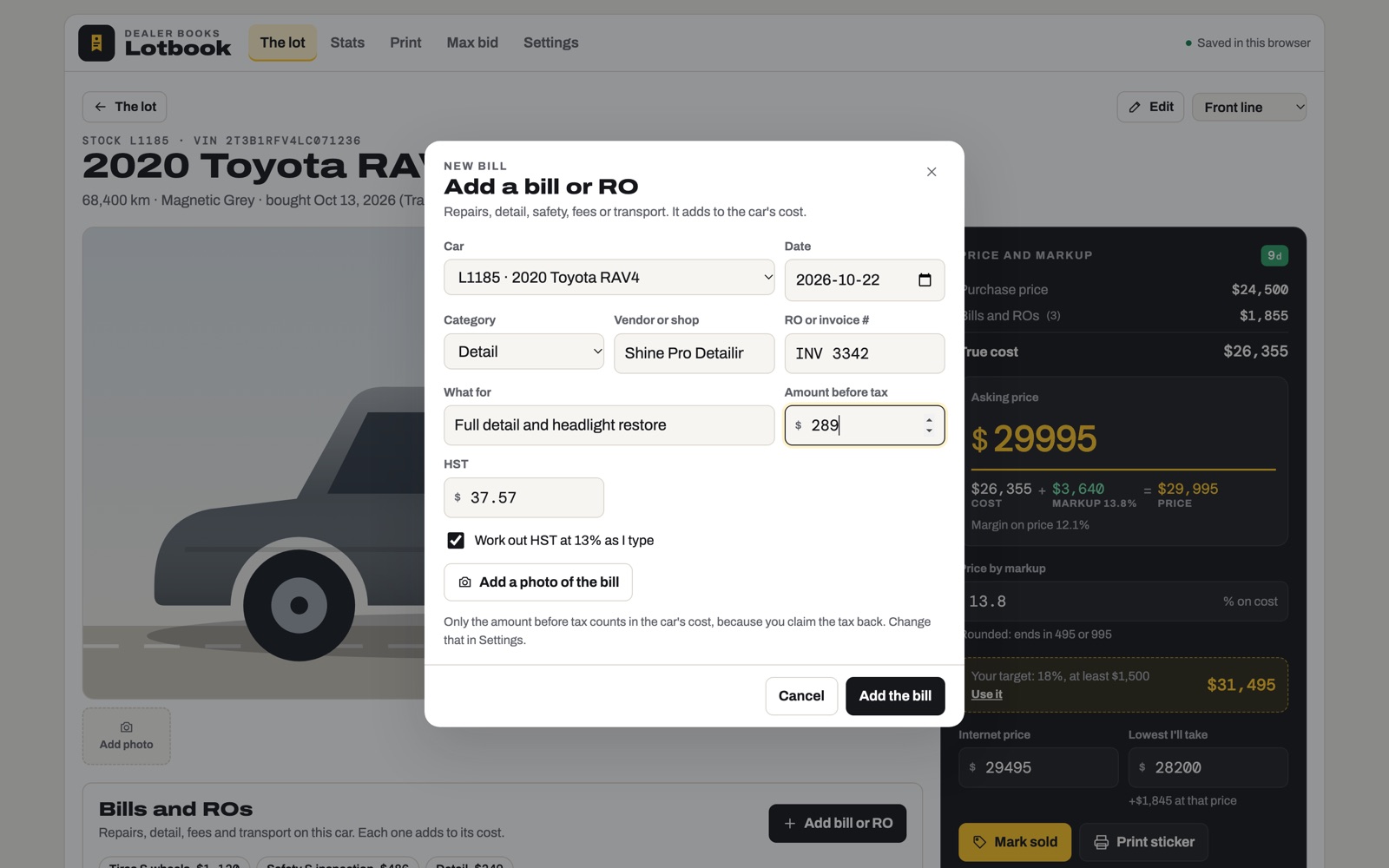The height and width of the screenshot is (868, 1389).
Task: Focus the HST amount field
Action: click(x=523, y=497)
